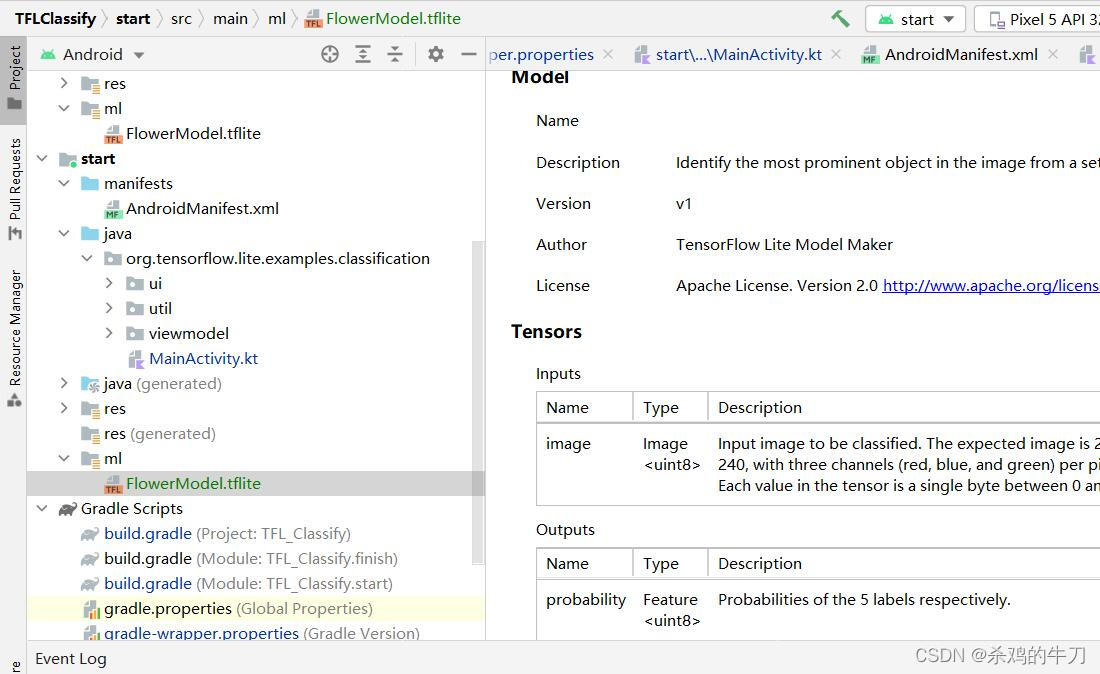The height and width of the screenshot is (674, 1100).
Task: Open the Resource Manager tool window
Action: point(14,338)
